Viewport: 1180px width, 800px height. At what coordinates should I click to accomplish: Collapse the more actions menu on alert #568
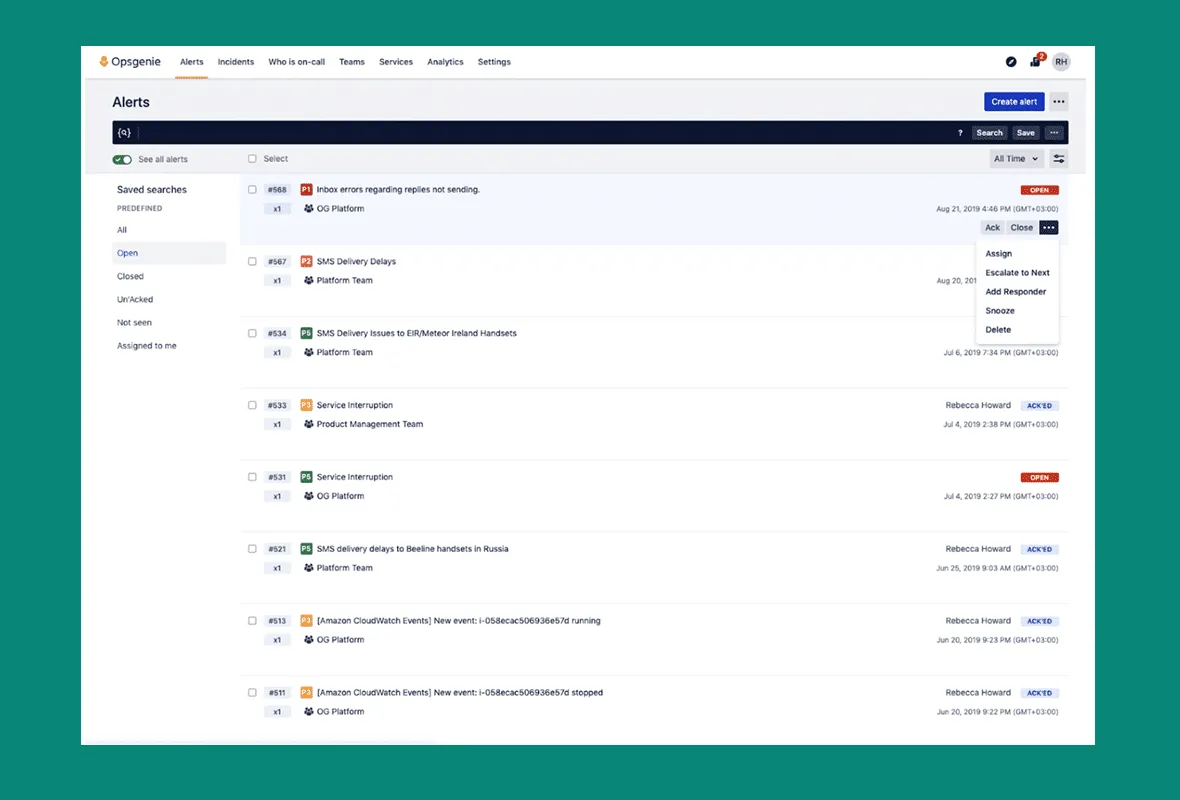click(1048, 228)
